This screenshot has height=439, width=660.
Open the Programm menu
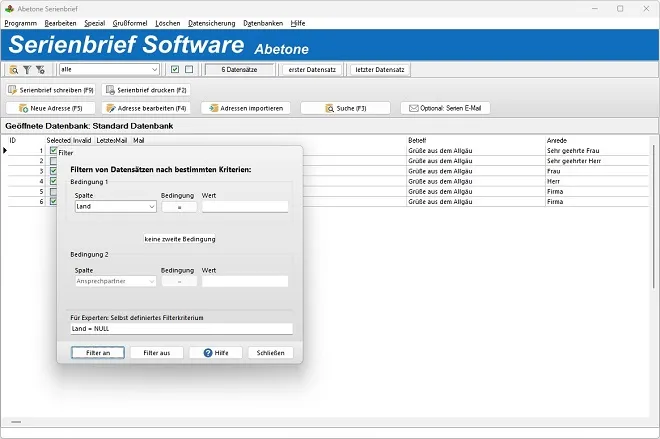point(21,23)
